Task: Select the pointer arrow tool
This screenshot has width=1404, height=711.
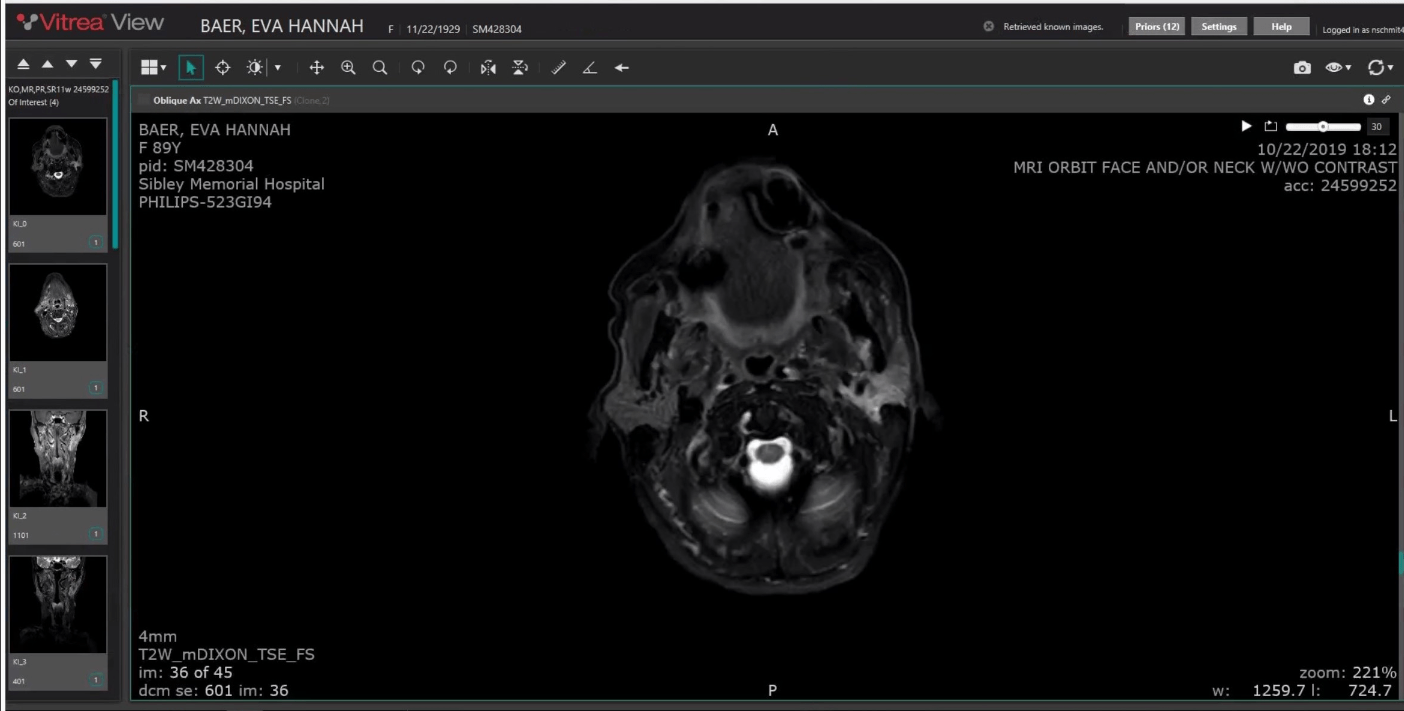Action: (191, 67)
